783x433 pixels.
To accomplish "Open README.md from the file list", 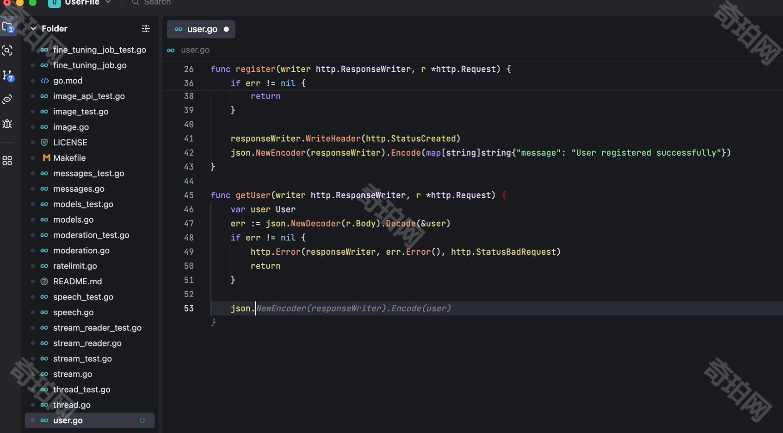I will [77, 281].
